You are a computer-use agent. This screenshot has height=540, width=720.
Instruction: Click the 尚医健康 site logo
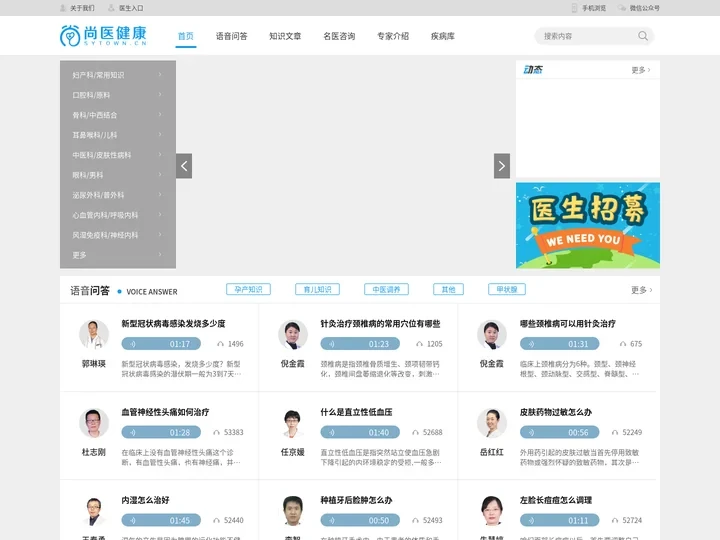[103, 35]
